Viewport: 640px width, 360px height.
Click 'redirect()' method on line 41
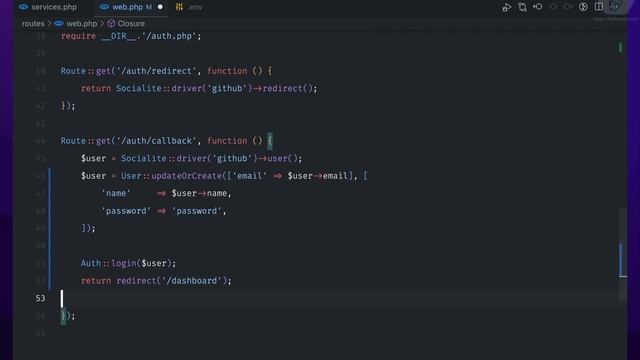[x=287, y=89]
